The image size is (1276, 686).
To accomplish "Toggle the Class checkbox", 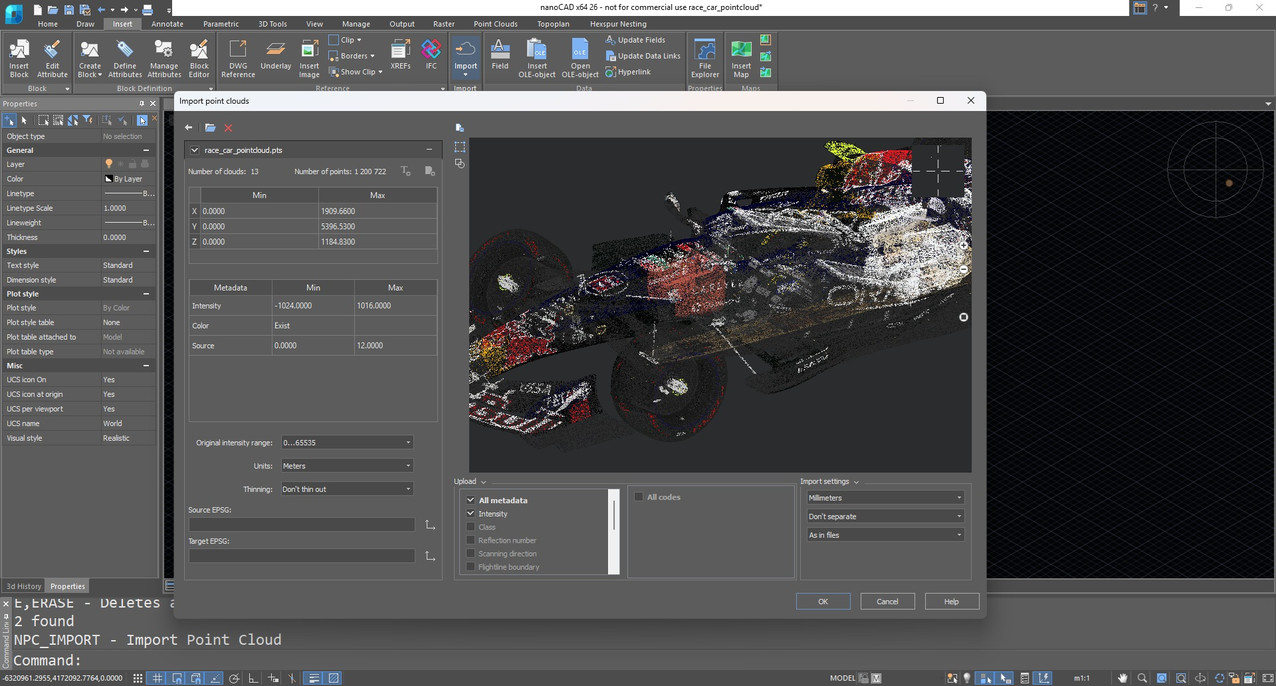I will pyautogui.click(x=470, y=527).
